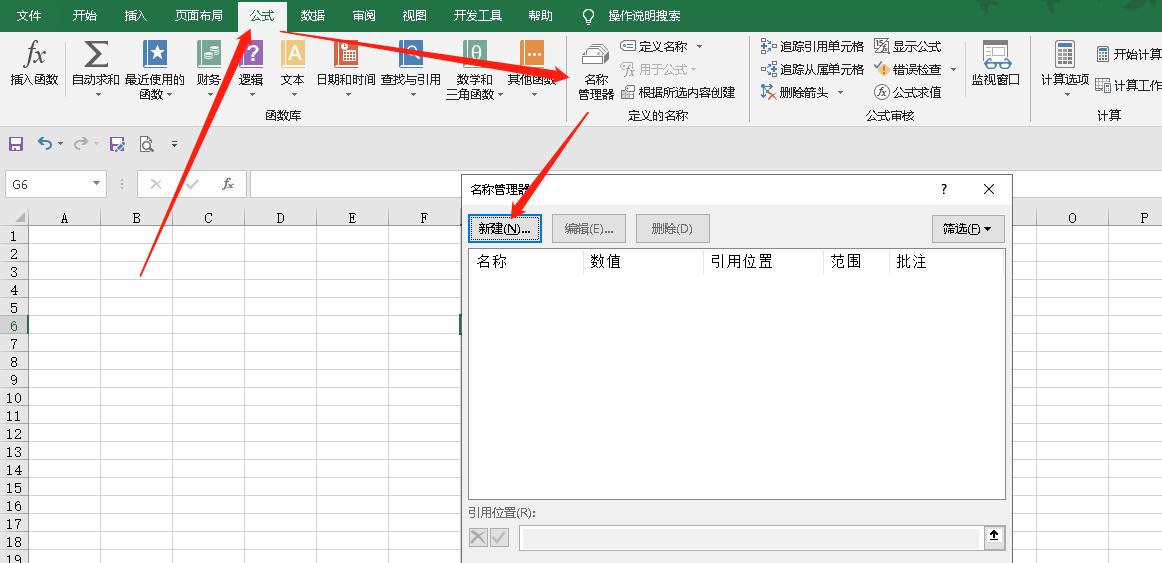Click 删除箭头 button
Viewport: 1162px width, 563px height.
click(795, 93)
